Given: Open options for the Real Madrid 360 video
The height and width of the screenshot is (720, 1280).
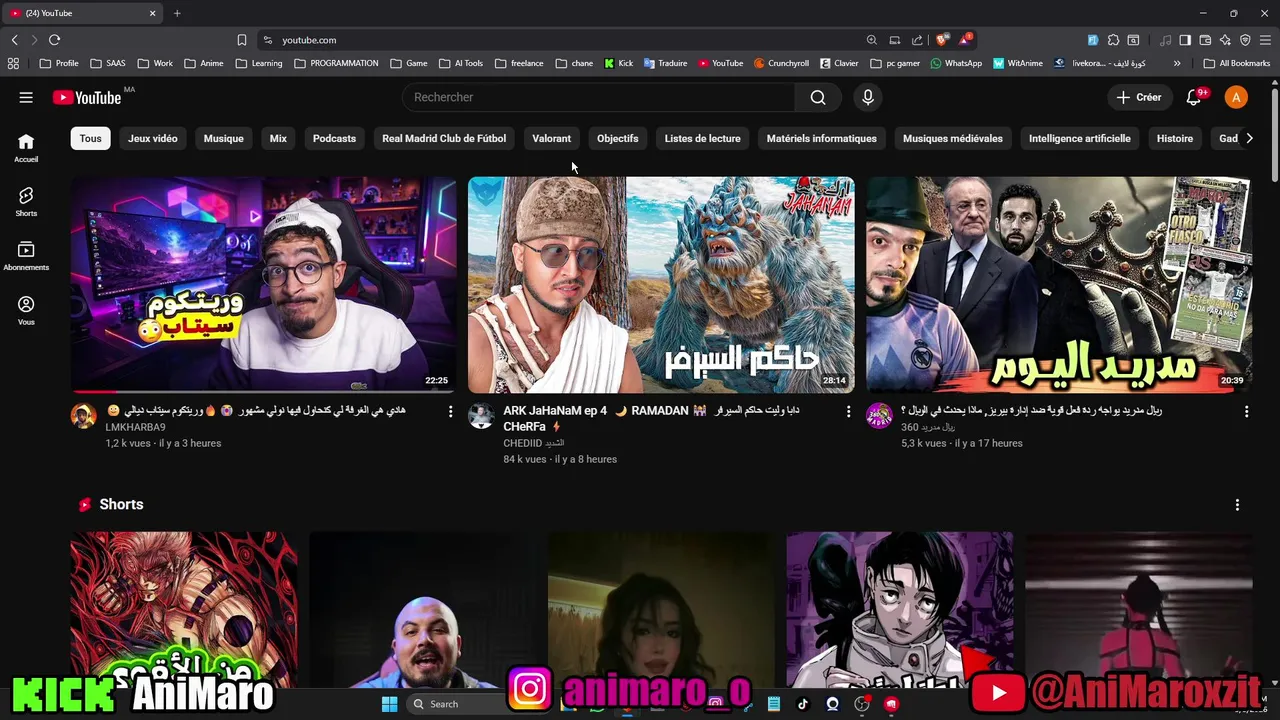Looking at the screenshot, I should pyautogui.click(x=1246, y=411).
